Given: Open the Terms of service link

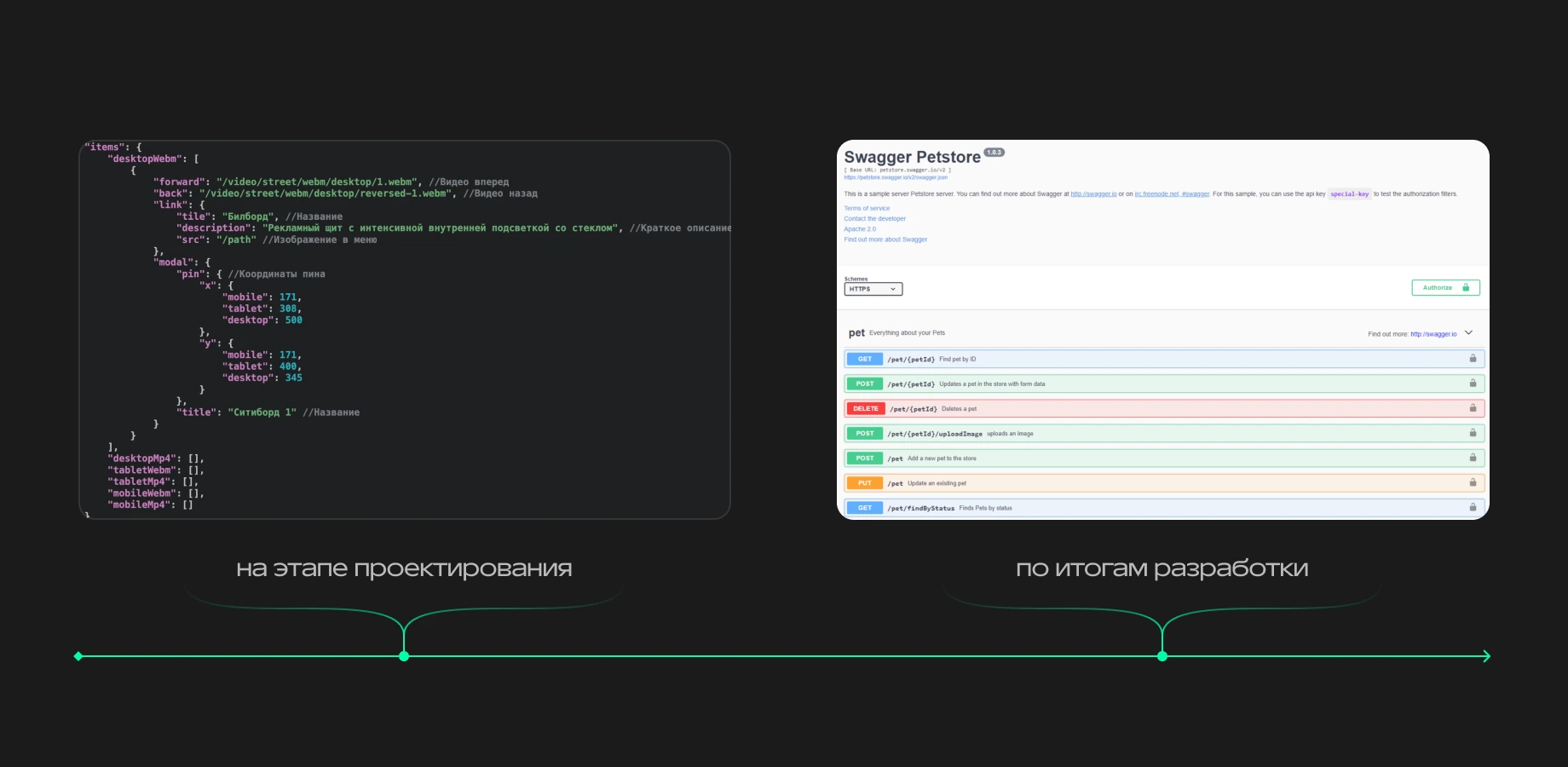Looking at the screenshot, I should 867,208.
